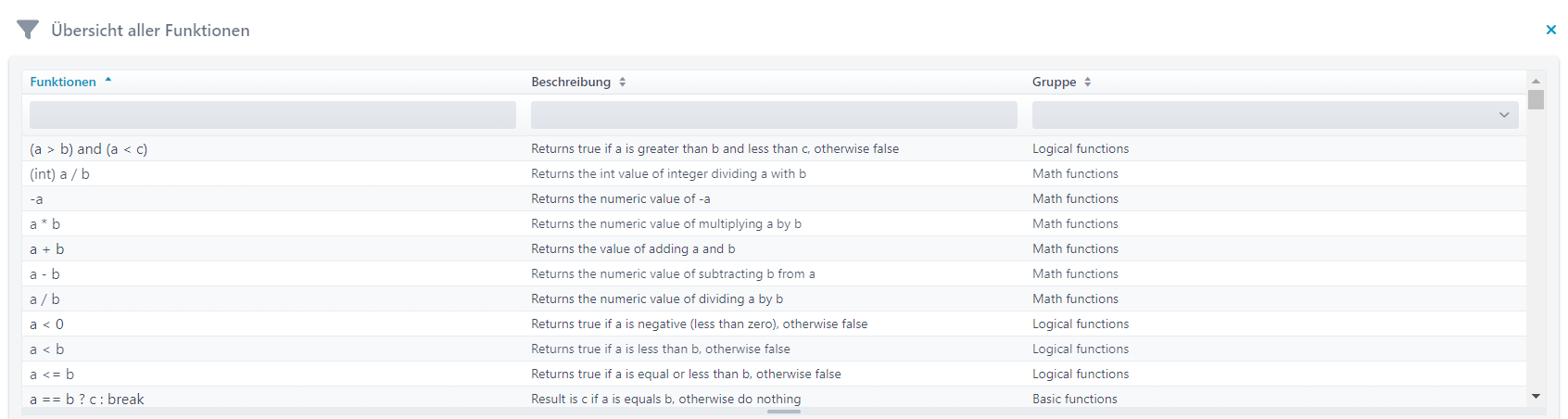Pick the "a + b" function

pyautogui.click(x=47, y=249)
